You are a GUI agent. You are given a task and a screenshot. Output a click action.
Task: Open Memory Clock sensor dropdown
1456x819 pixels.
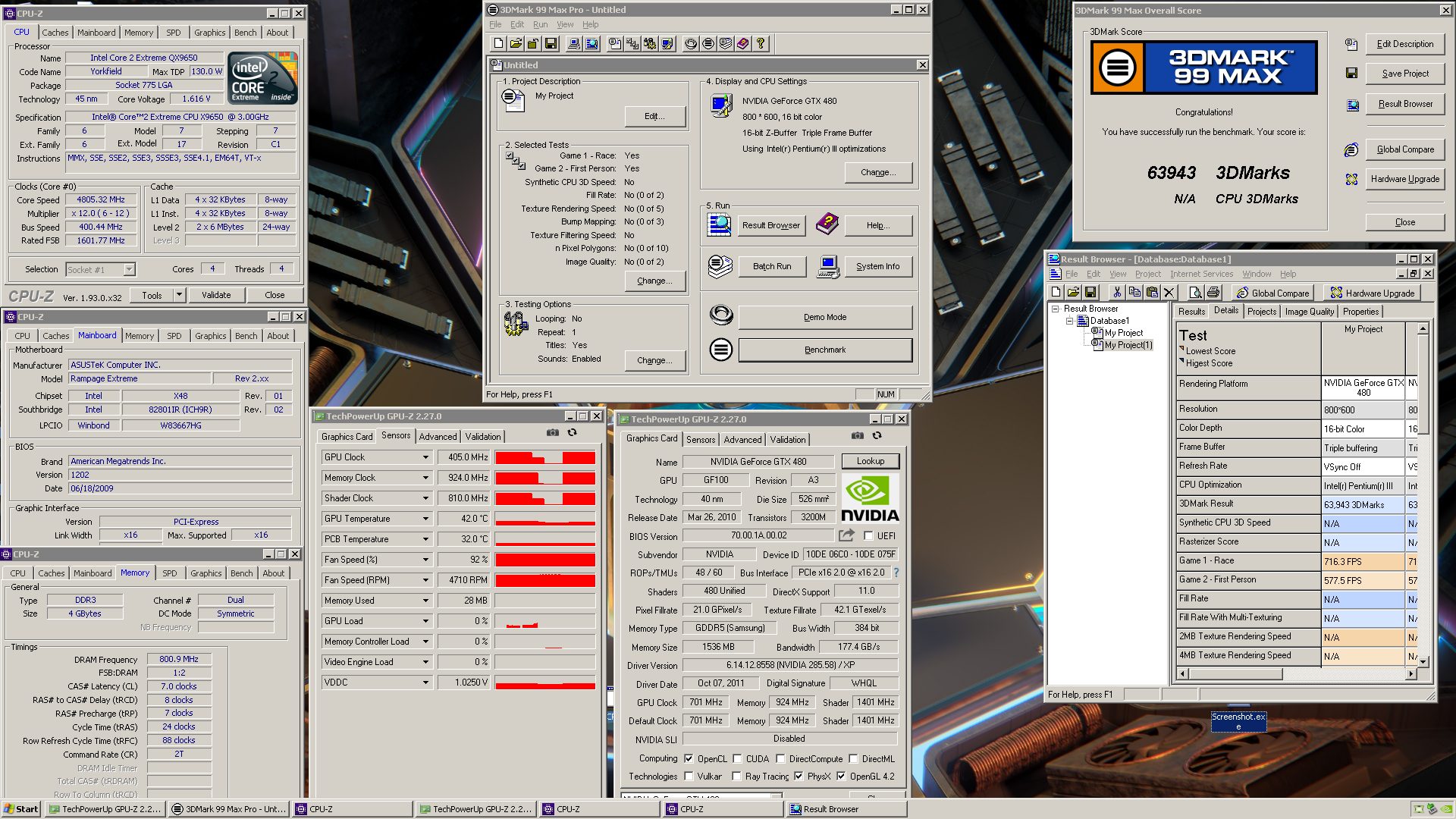(425, 478)
